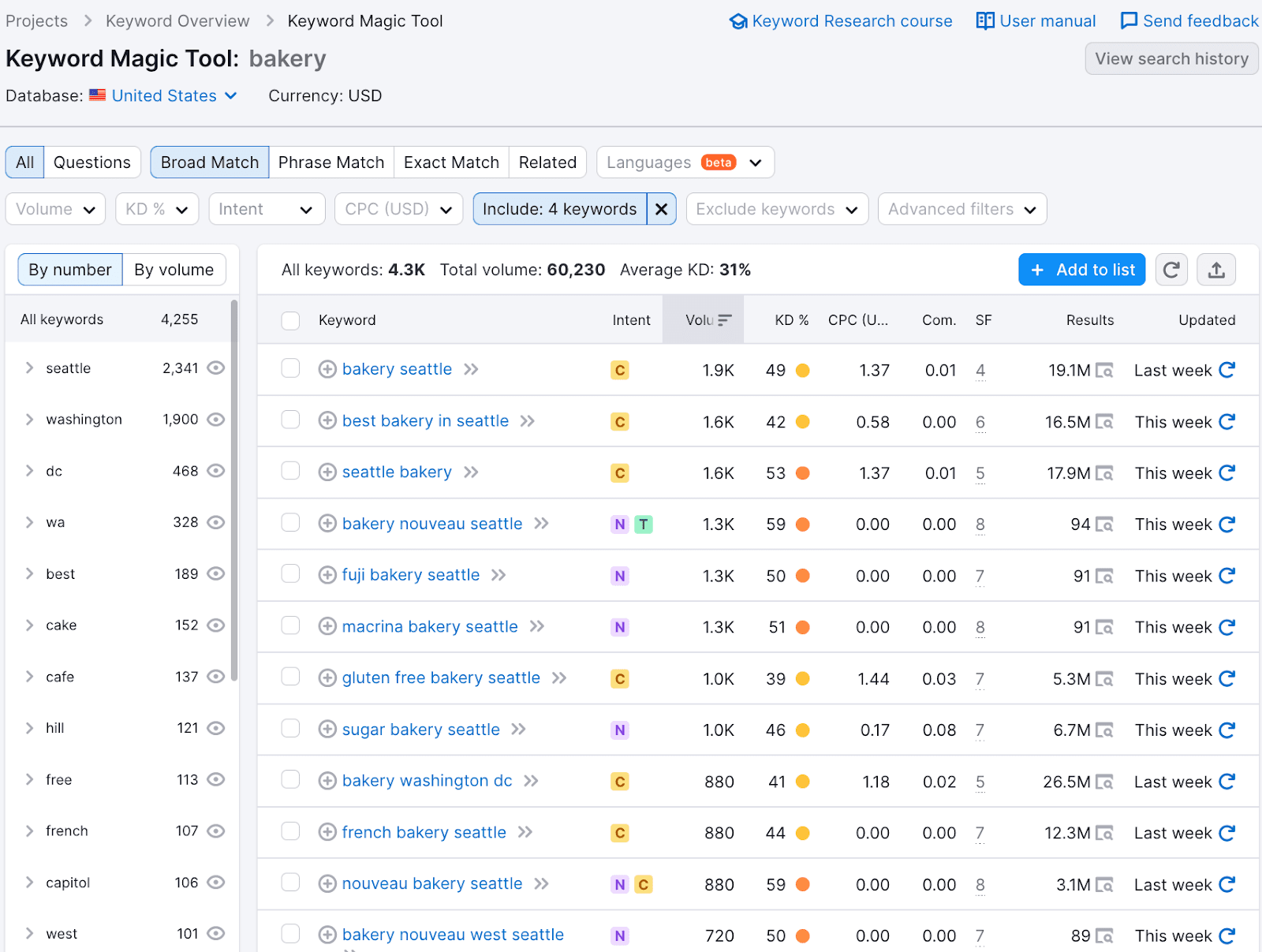Switch to Exact Match

451,162
